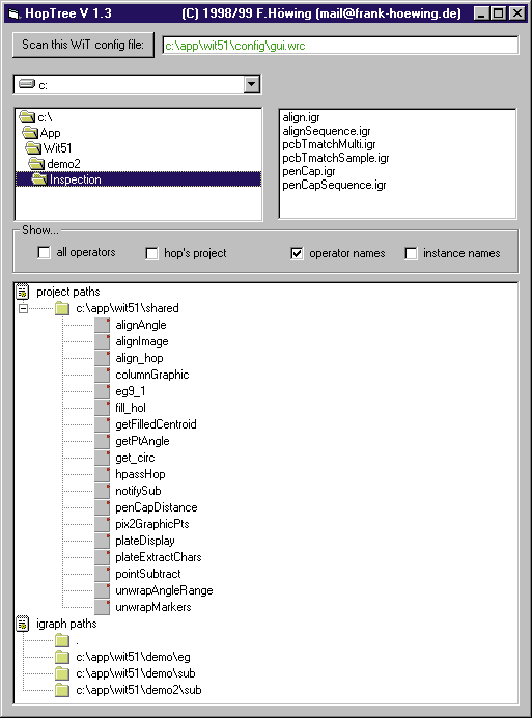Click the config file path input field
The image size is (532, 718).
coord(341,45)
